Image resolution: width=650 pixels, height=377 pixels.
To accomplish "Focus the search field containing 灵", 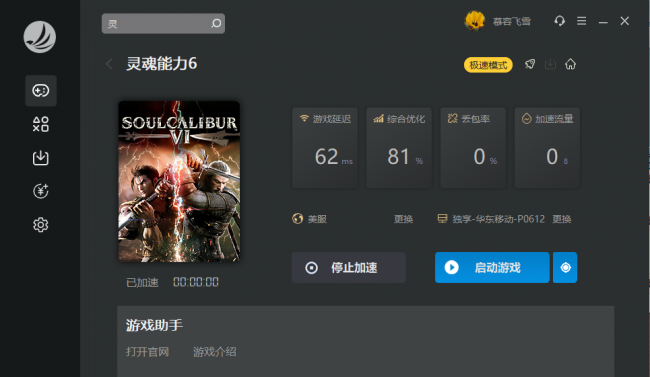I will (x=163, y=23).
